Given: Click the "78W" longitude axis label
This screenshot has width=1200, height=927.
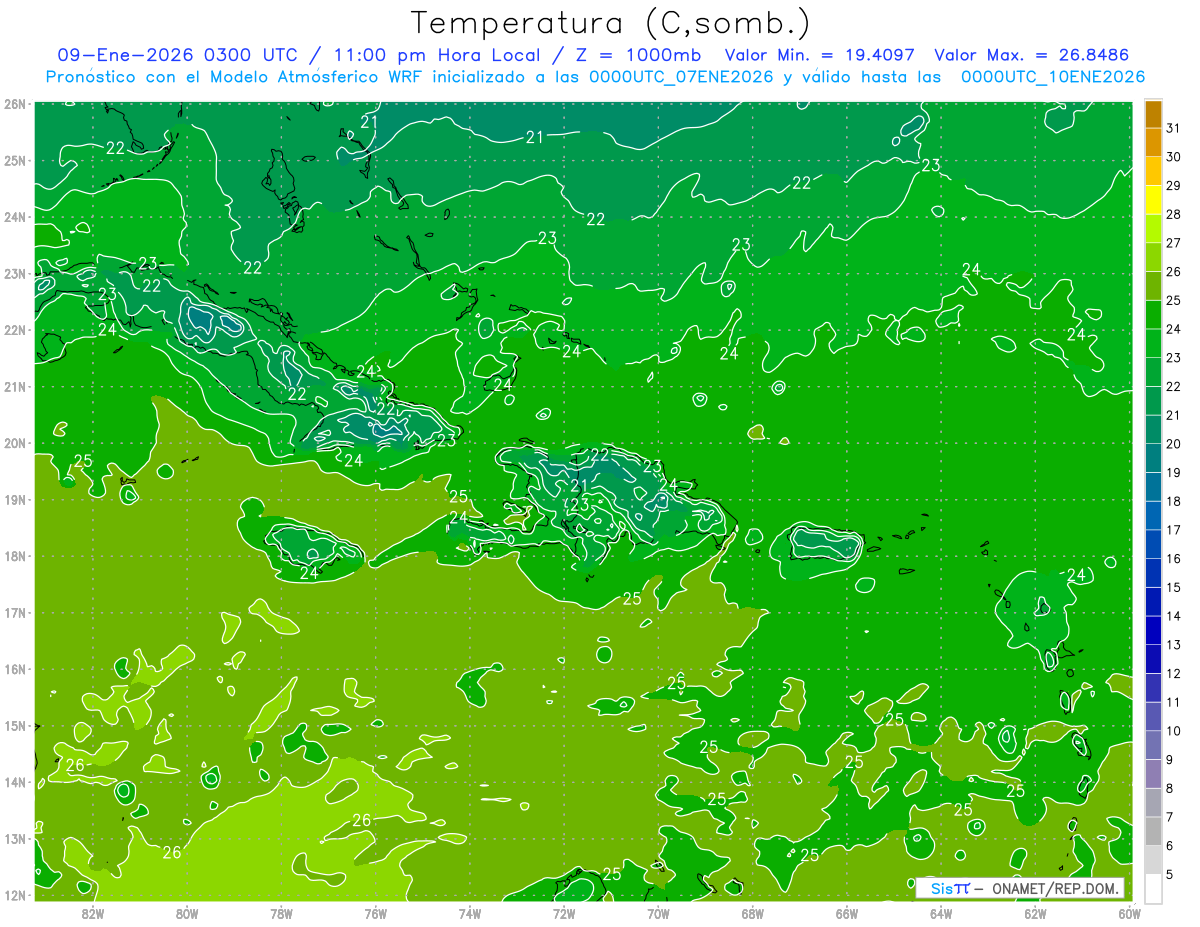Looking at the screenshot, I should [x=282, y=913].
